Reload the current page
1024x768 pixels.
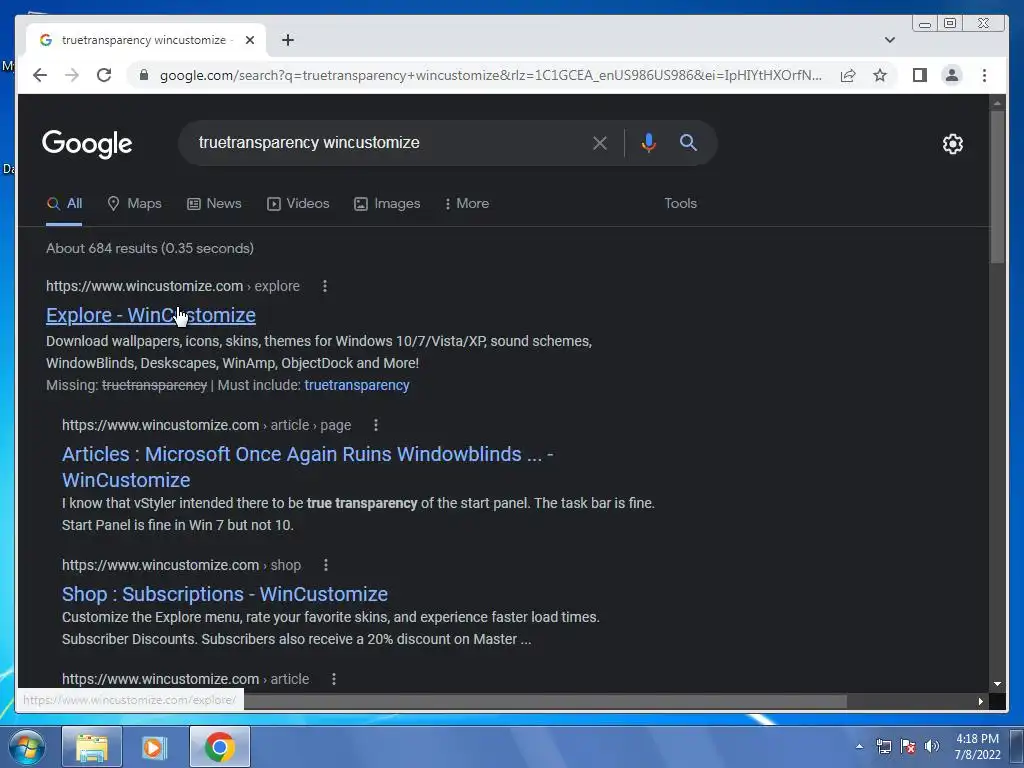[104, 75]
